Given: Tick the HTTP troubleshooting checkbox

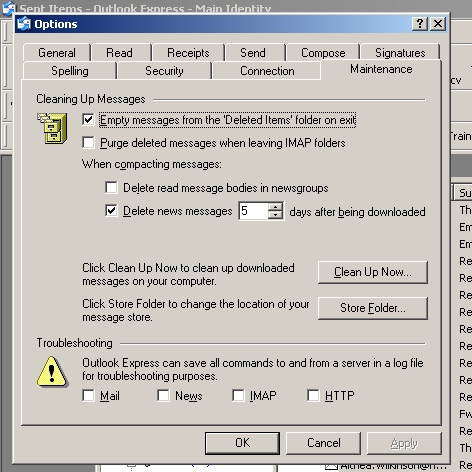Looking at the screenshot, I should pyautogui.click(x=313, y=396).
